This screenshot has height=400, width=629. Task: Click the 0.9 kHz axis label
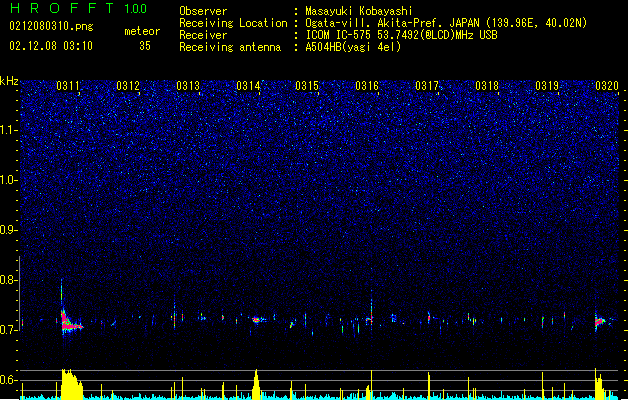click(8, 230)
